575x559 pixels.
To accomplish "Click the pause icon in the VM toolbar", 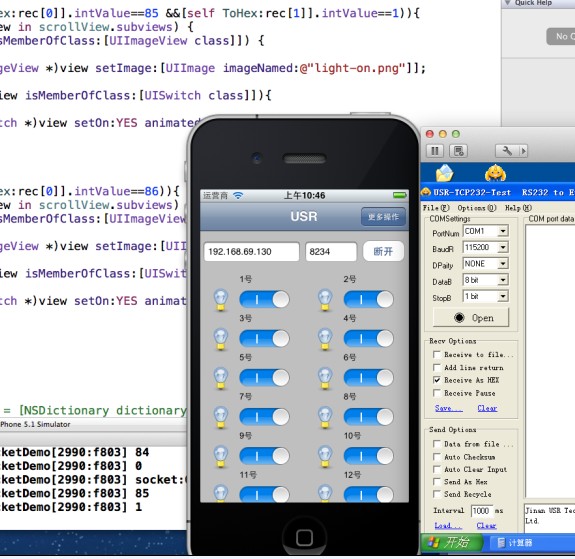I will (435, 151).
